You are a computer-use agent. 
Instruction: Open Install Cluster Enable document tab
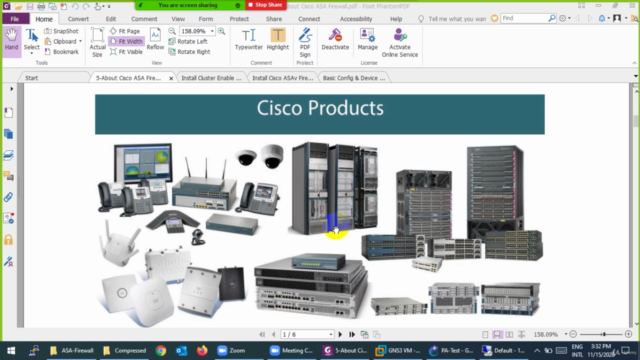tap(211, 78)
